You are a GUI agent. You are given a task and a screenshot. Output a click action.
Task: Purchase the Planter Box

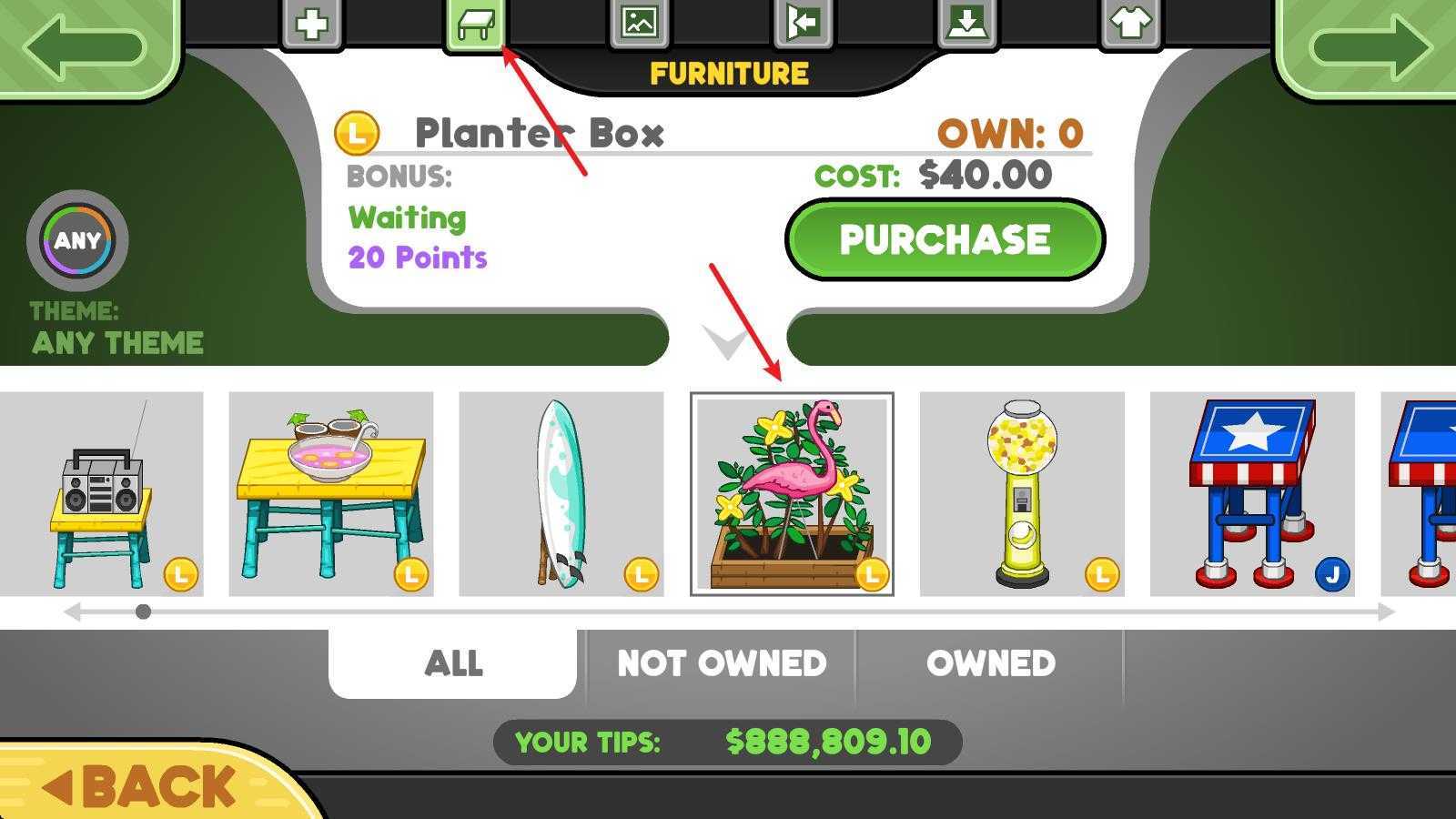point(945,240)
